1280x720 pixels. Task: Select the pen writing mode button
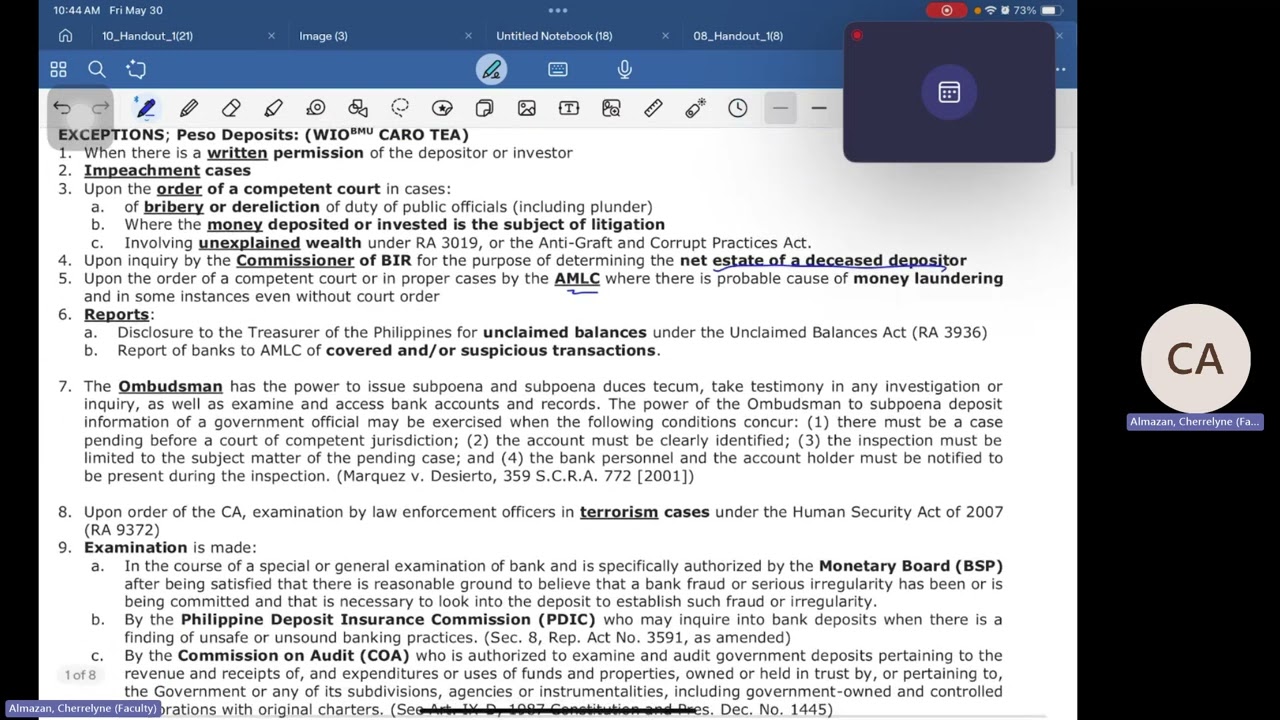(491, 69)
